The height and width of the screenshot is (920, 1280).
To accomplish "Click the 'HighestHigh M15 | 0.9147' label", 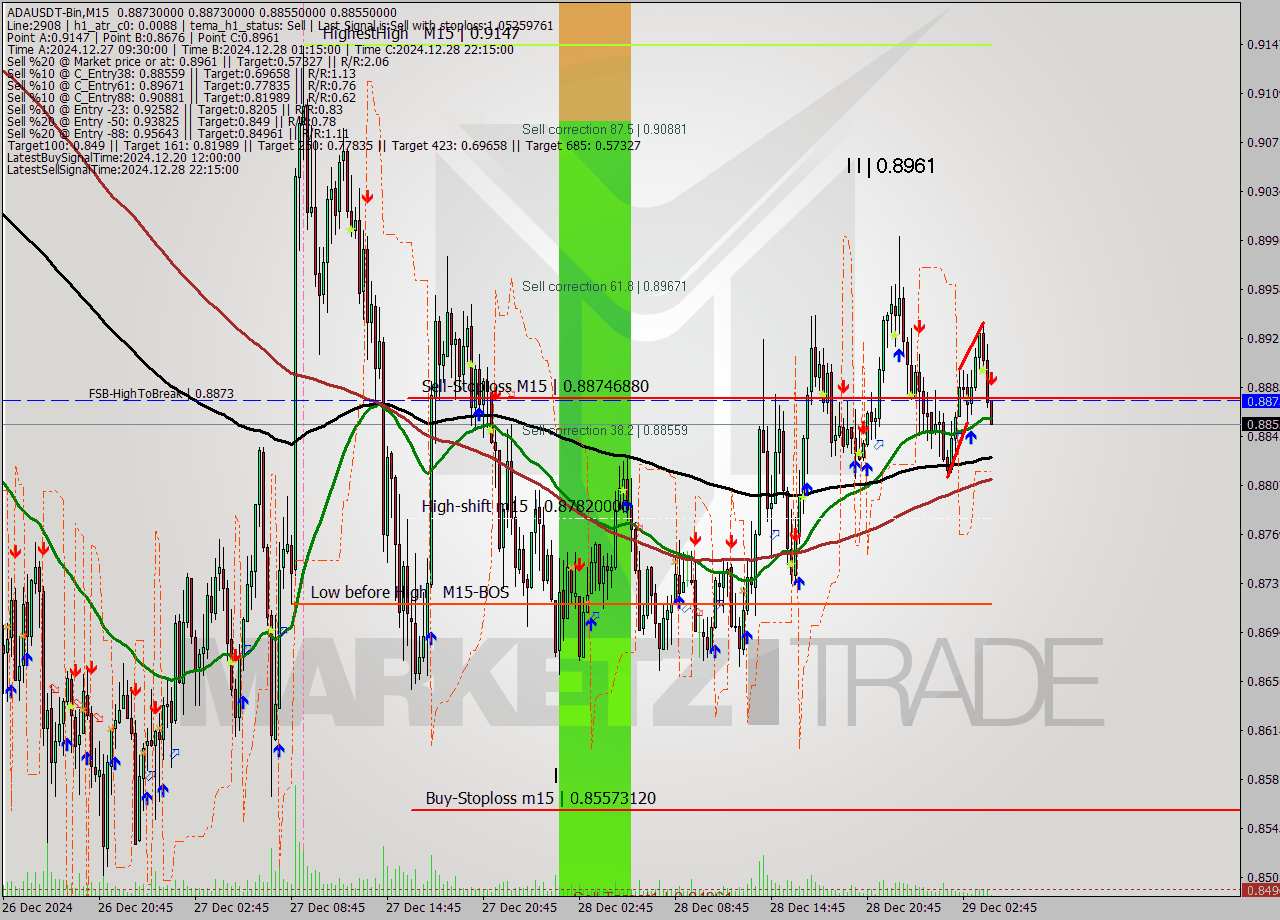I will (421, 33).
